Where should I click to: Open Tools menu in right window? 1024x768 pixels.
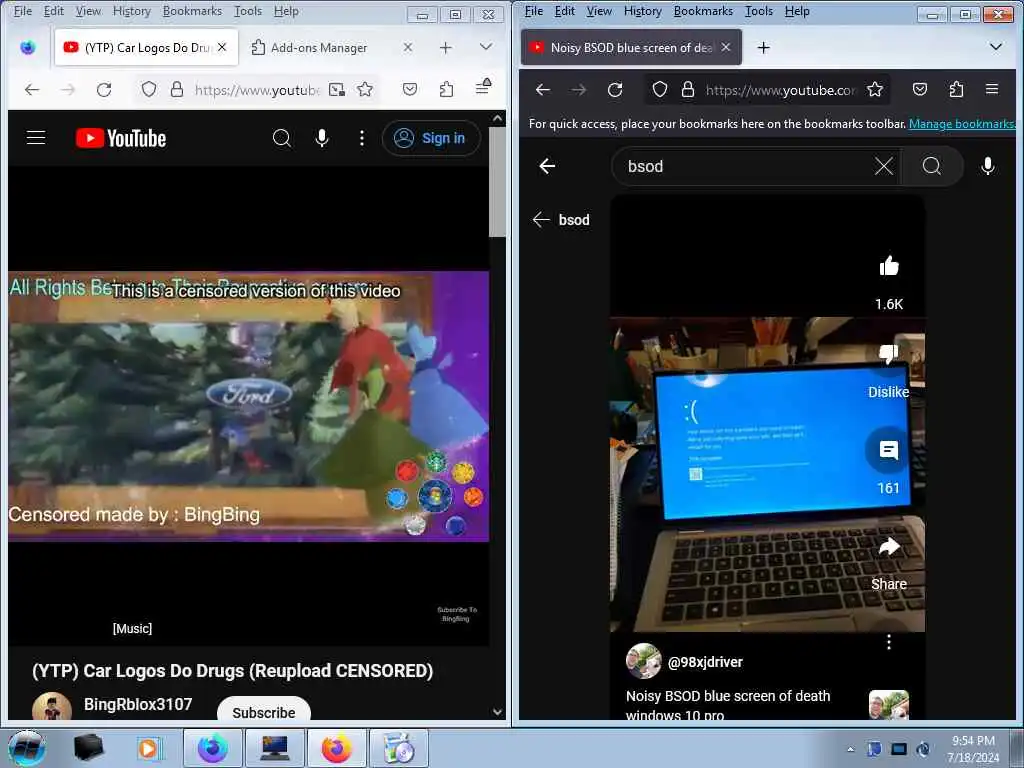click(x=759, y=11)
